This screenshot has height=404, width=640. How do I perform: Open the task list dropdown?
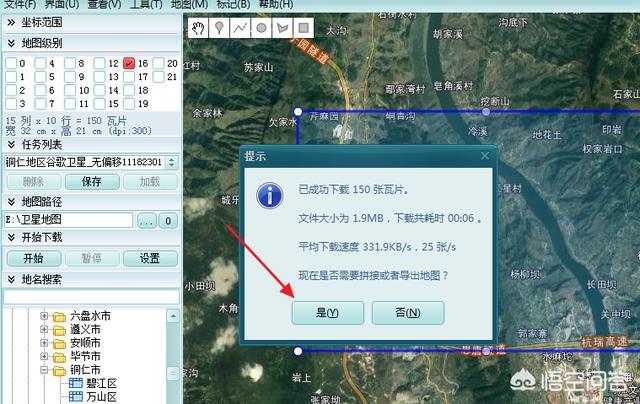click(172, 162)
